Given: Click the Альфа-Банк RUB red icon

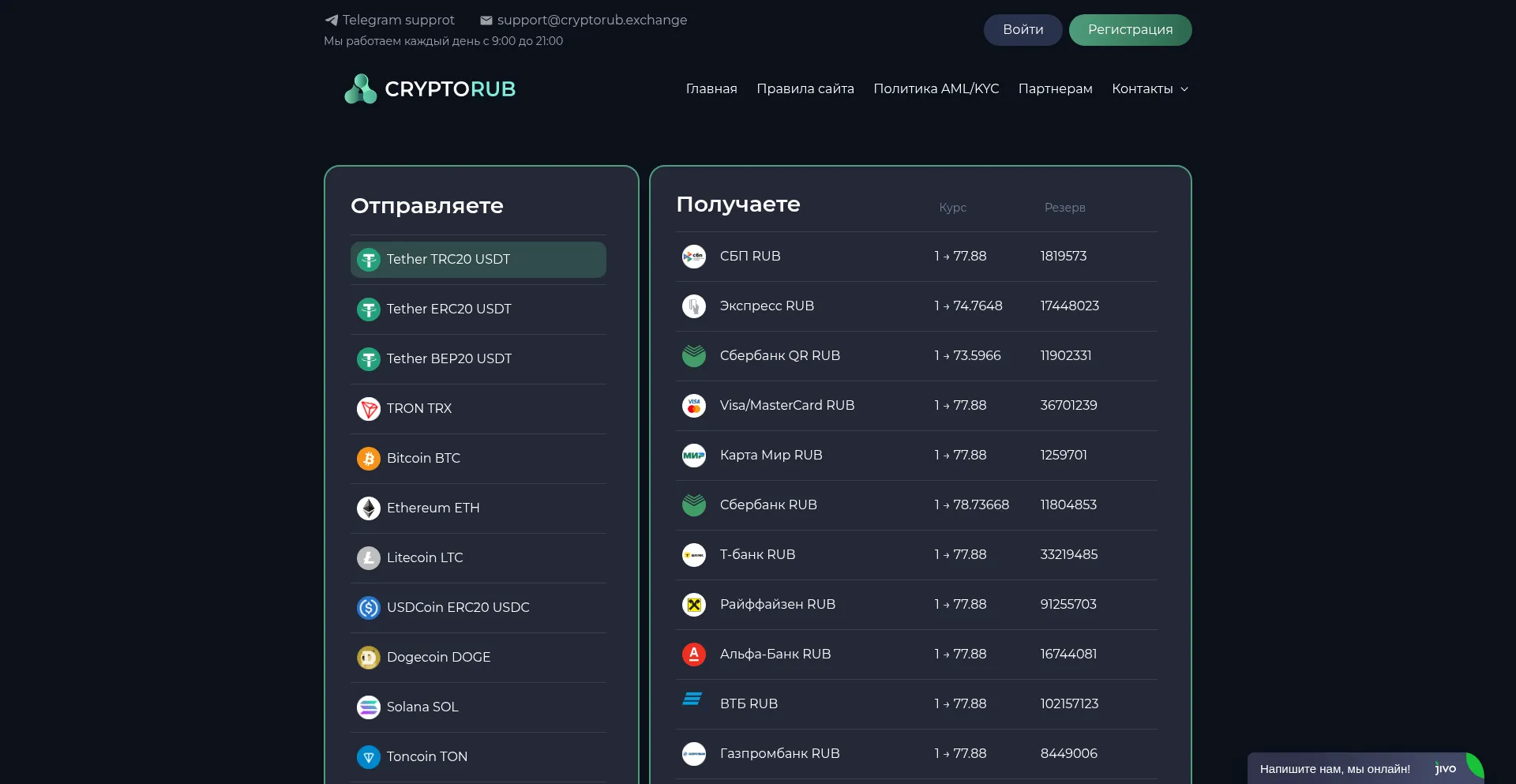Looking at the screenshot, I should (694, 655).
